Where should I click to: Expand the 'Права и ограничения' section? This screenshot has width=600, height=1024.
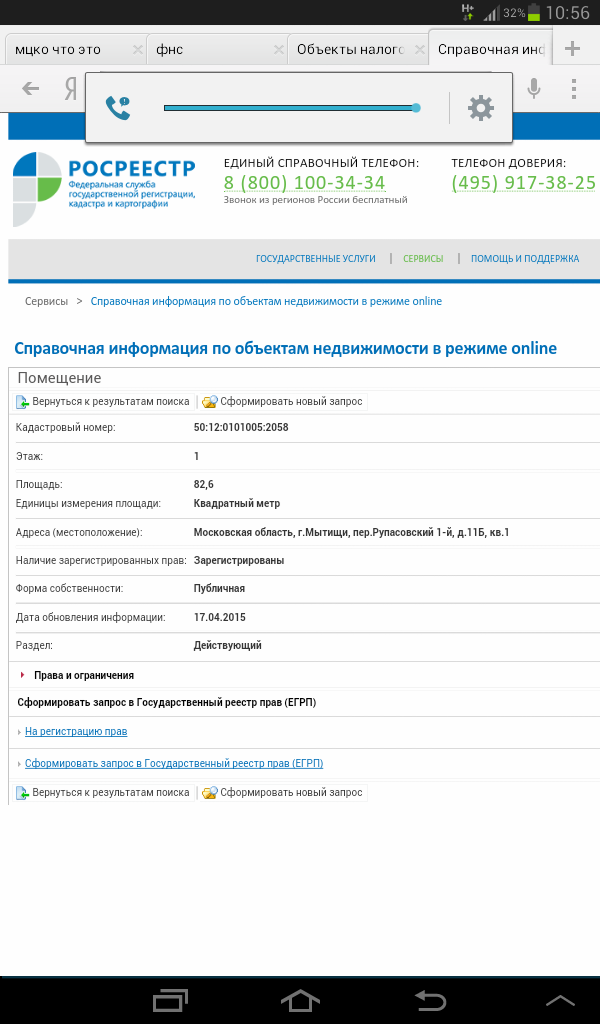[84, 675]
